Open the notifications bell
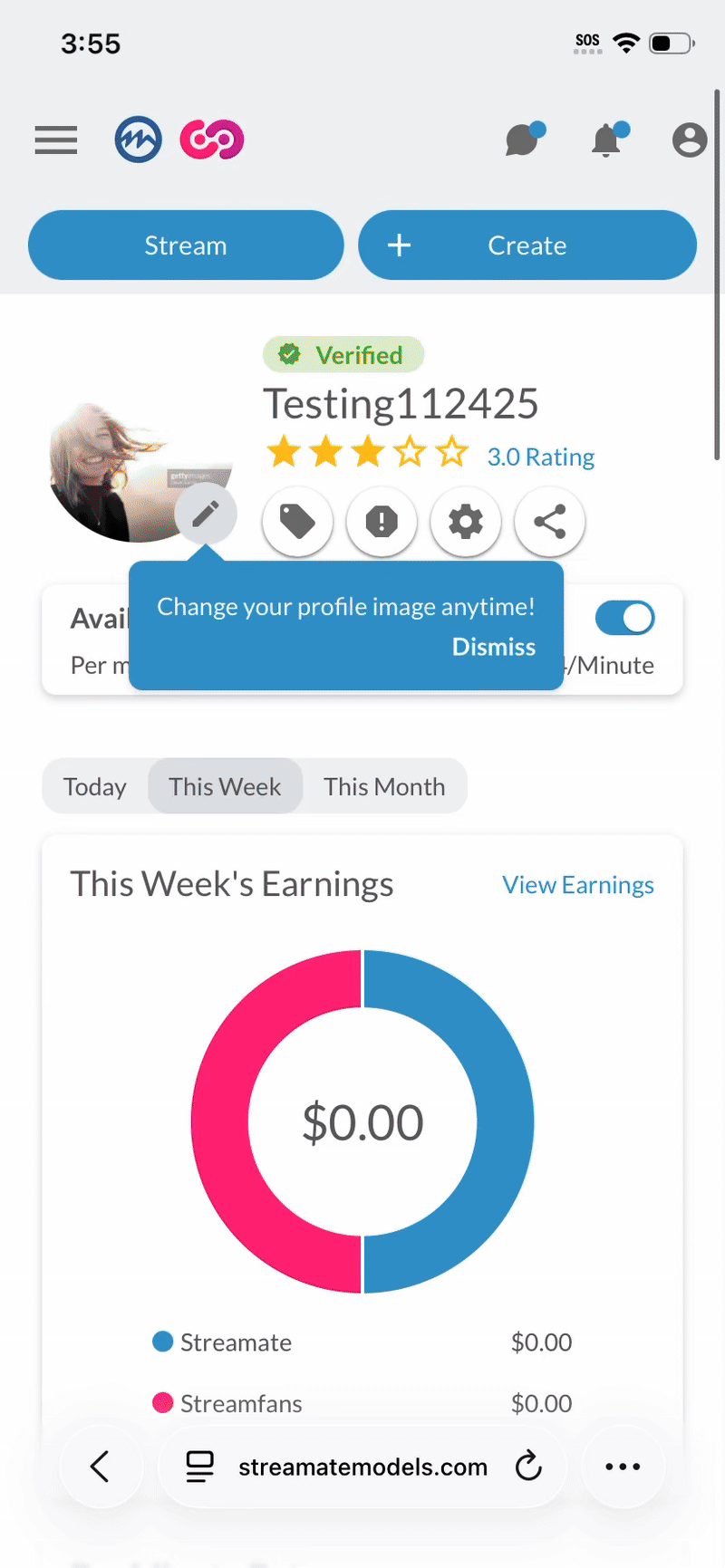This screenshot has height=1568, width=725. pyautogui.click(x=607, y=140)
